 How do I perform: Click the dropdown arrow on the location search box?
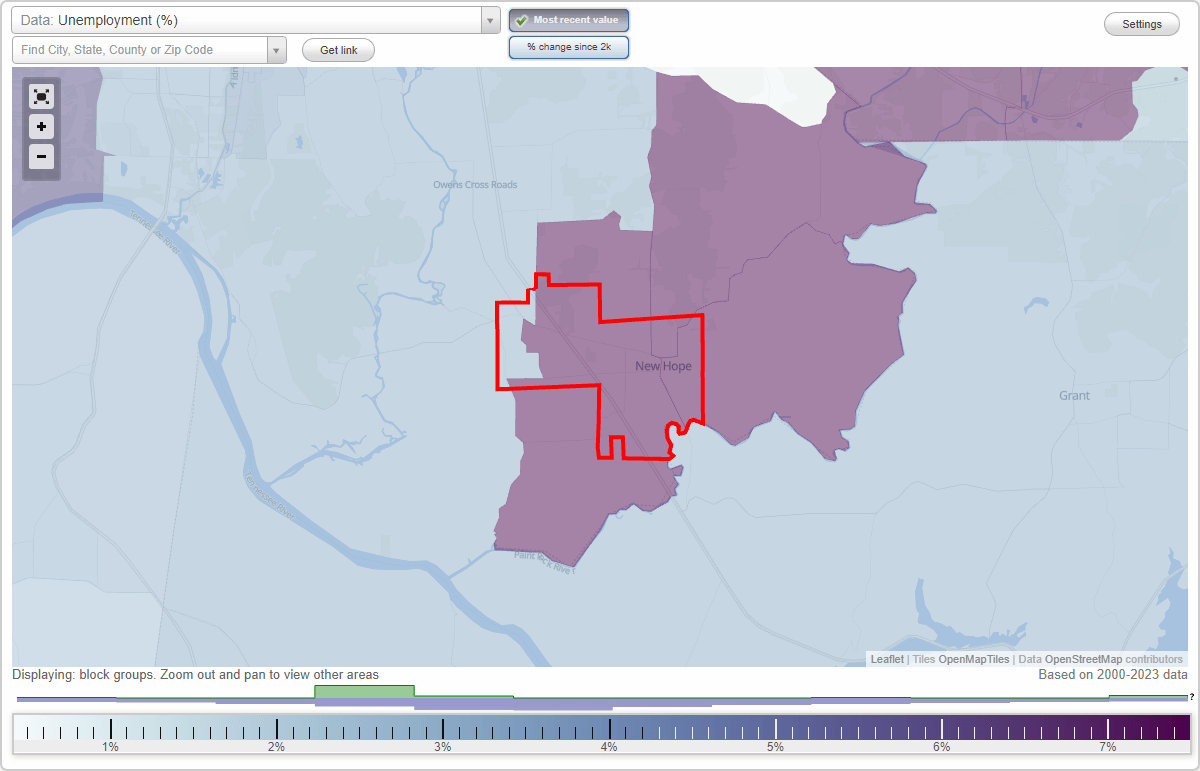(x=276, y=49)
